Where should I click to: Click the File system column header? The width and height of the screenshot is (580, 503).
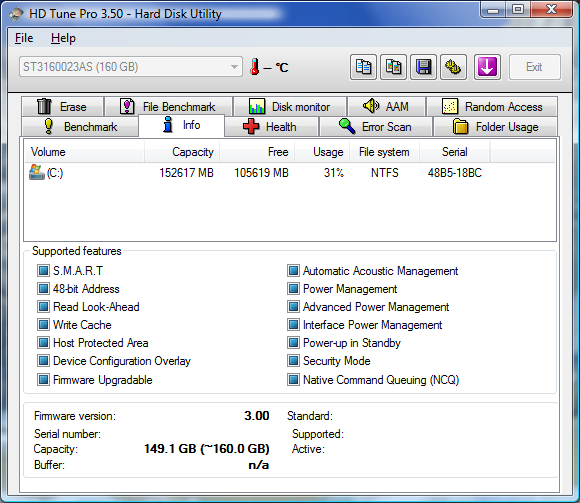point(384,152)
